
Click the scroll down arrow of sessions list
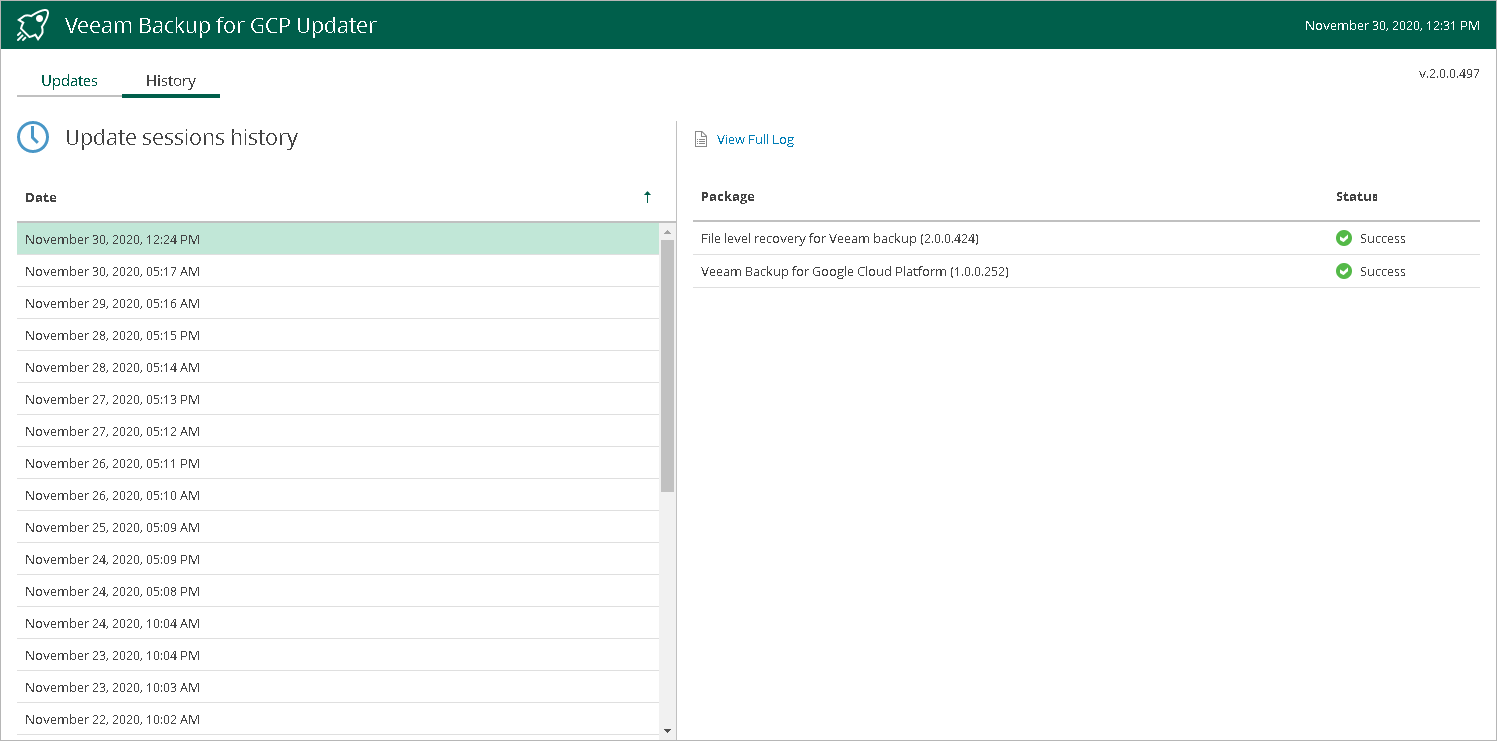tap(668, 731)
